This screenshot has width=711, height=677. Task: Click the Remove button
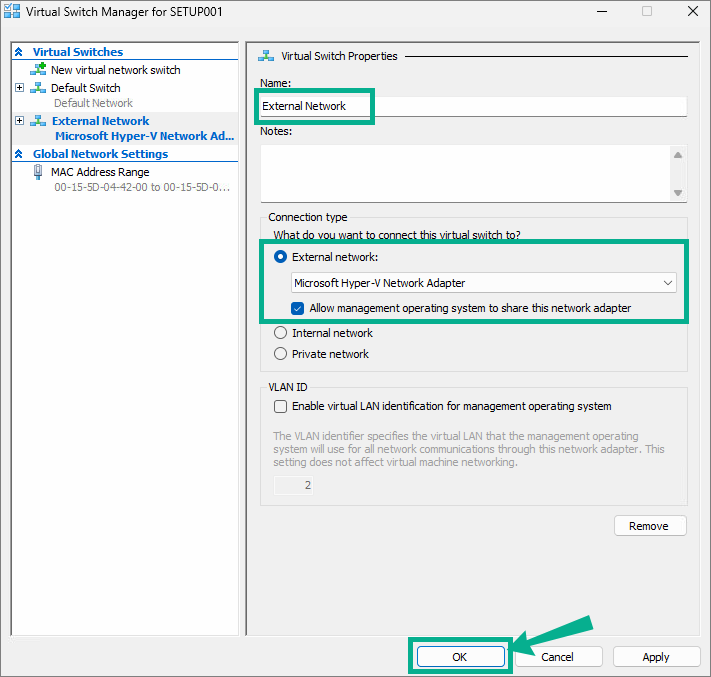click(x=650, y=526)
